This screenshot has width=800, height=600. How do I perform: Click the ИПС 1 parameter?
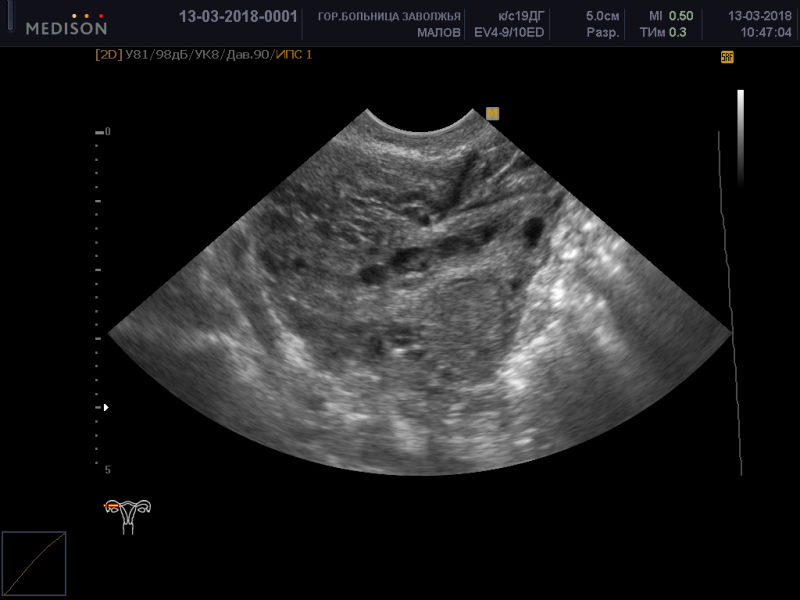click(294, 55)
